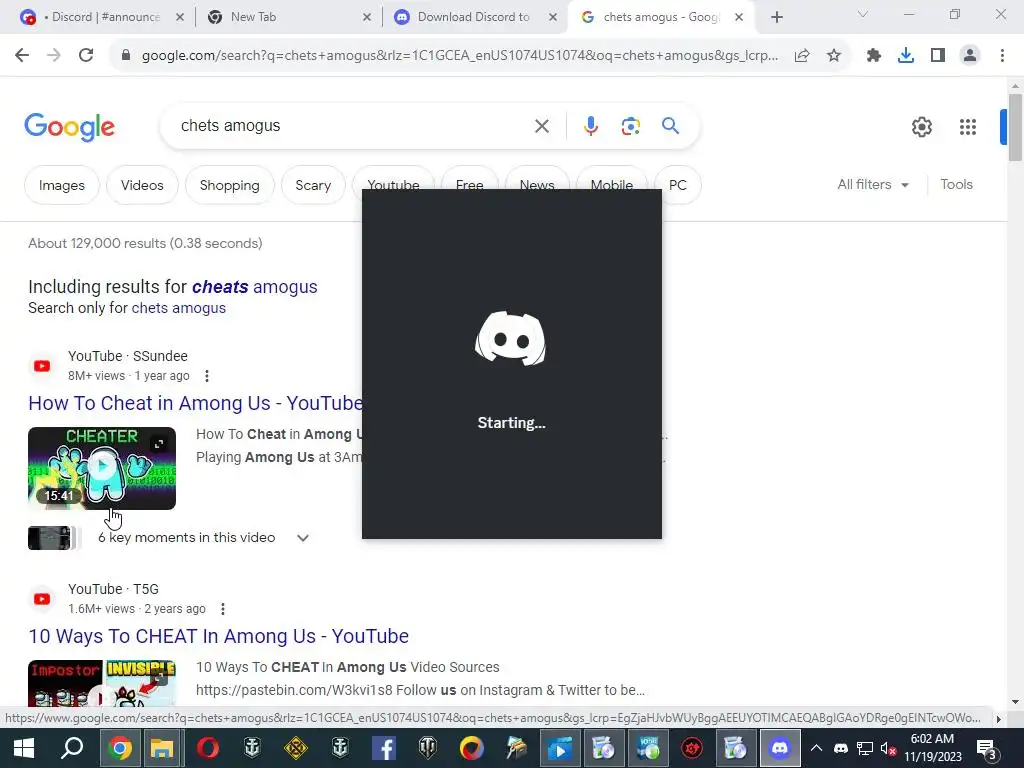1024x768 pixels.
Task: Close the New Tab tab
Action: 367,18
